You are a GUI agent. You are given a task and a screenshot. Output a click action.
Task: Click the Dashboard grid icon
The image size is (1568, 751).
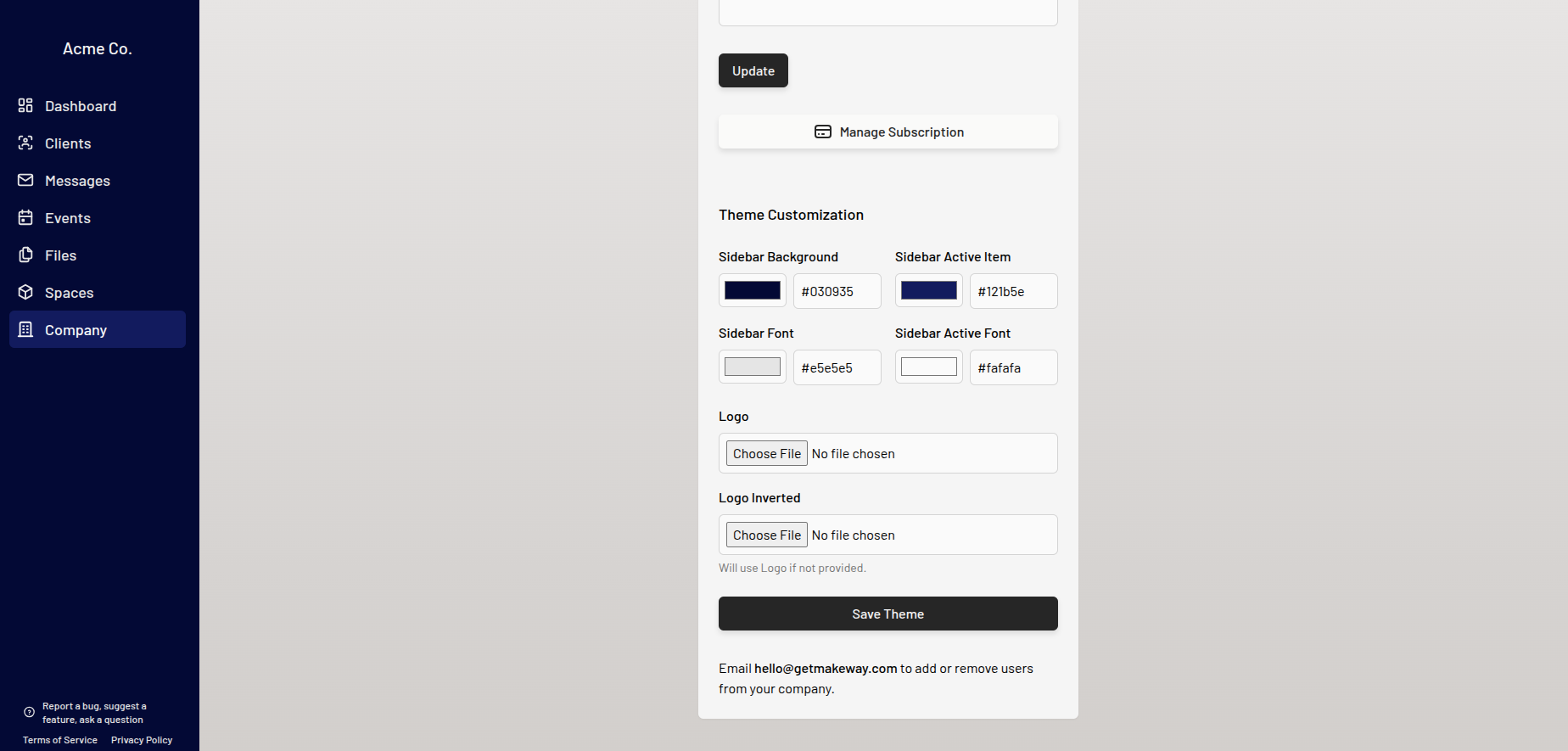25,105
